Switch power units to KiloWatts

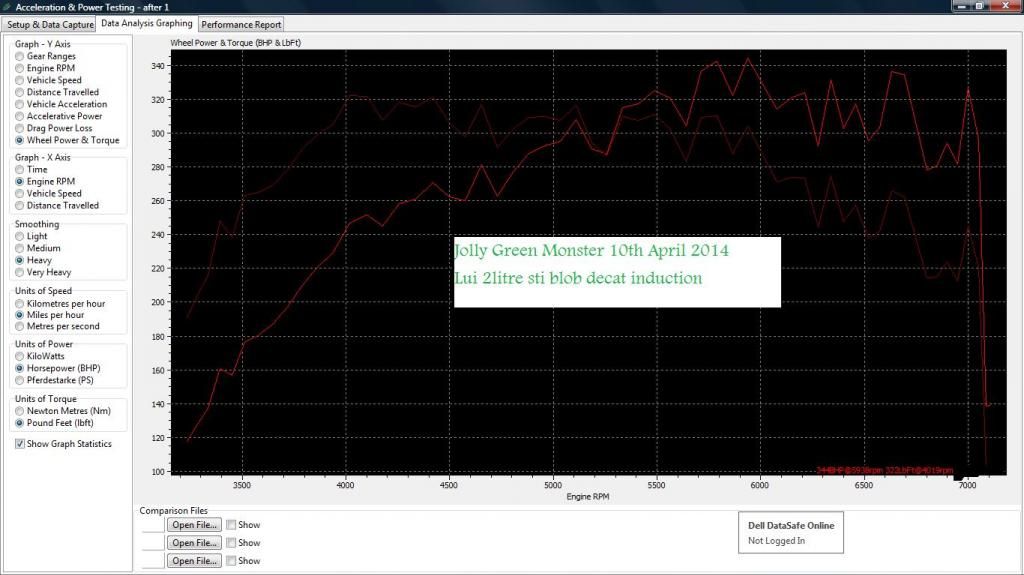coord(20,357)
